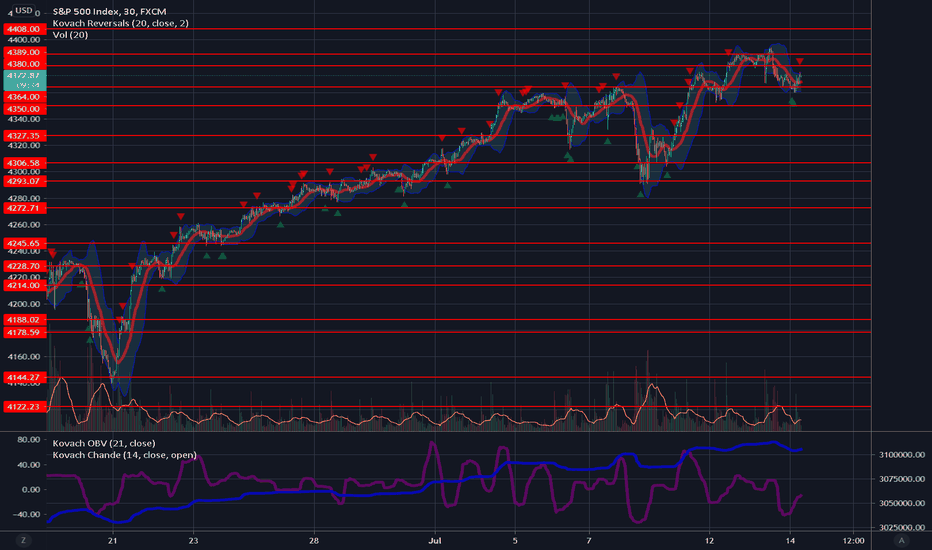932x550 pixels.
Task: Click the 4293.07 red price label
Action: tap(24, 181)
